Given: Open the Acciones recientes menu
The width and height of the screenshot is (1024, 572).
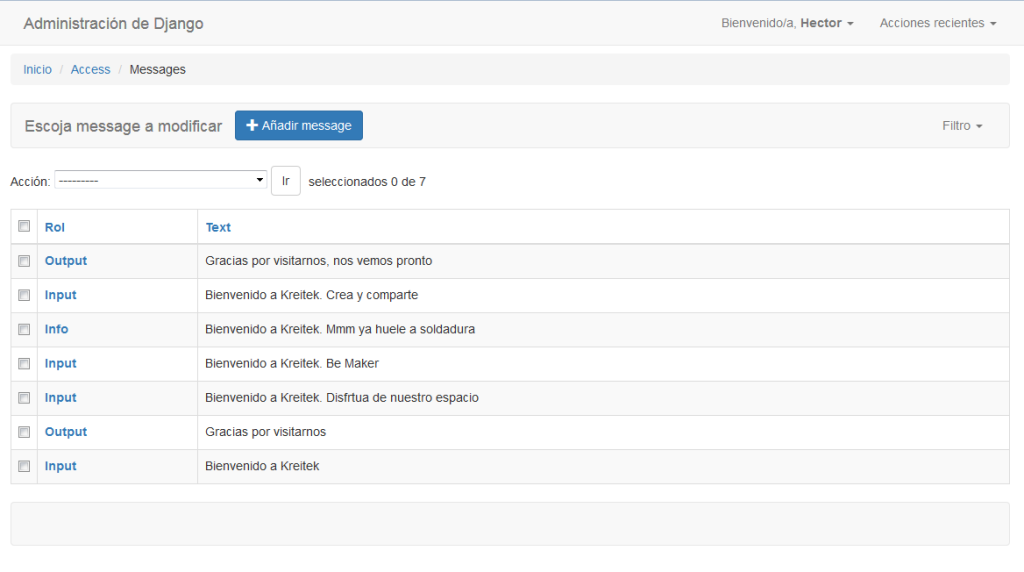Looking at the screenshot, I should (x=937, y=23).
